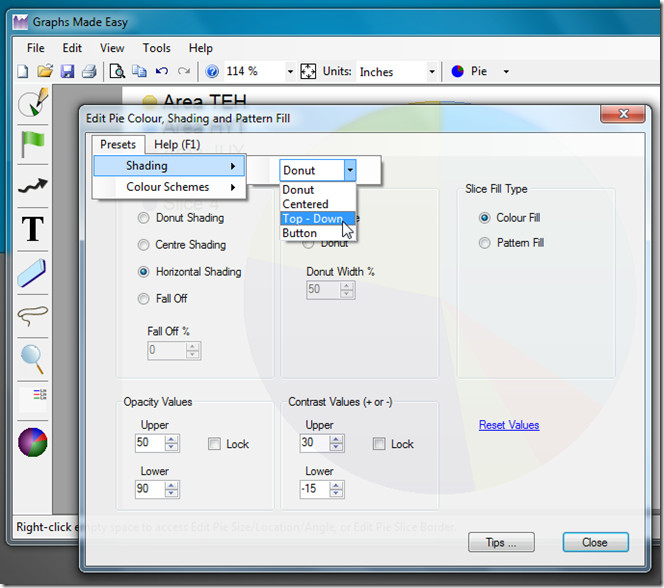Viewport: 664px width, 588px height.
Task: Open the zoom percentage dropdown arrow
Action: click(290, 72)
